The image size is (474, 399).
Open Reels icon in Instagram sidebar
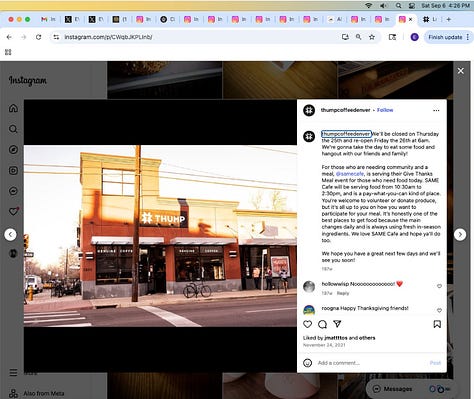13,170
